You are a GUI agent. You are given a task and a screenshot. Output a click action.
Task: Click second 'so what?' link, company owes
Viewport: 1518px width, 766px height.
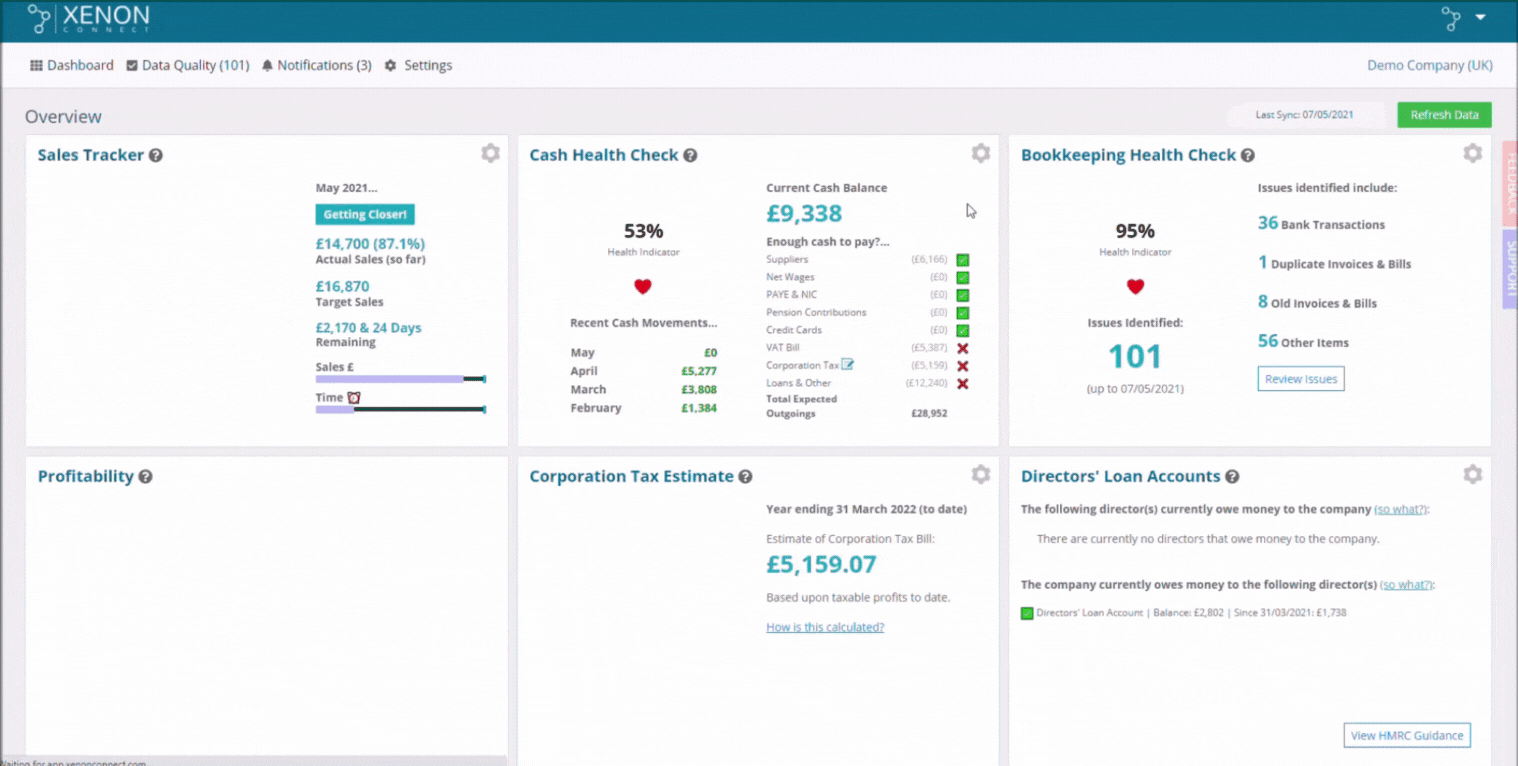[x=1406, y=584]
